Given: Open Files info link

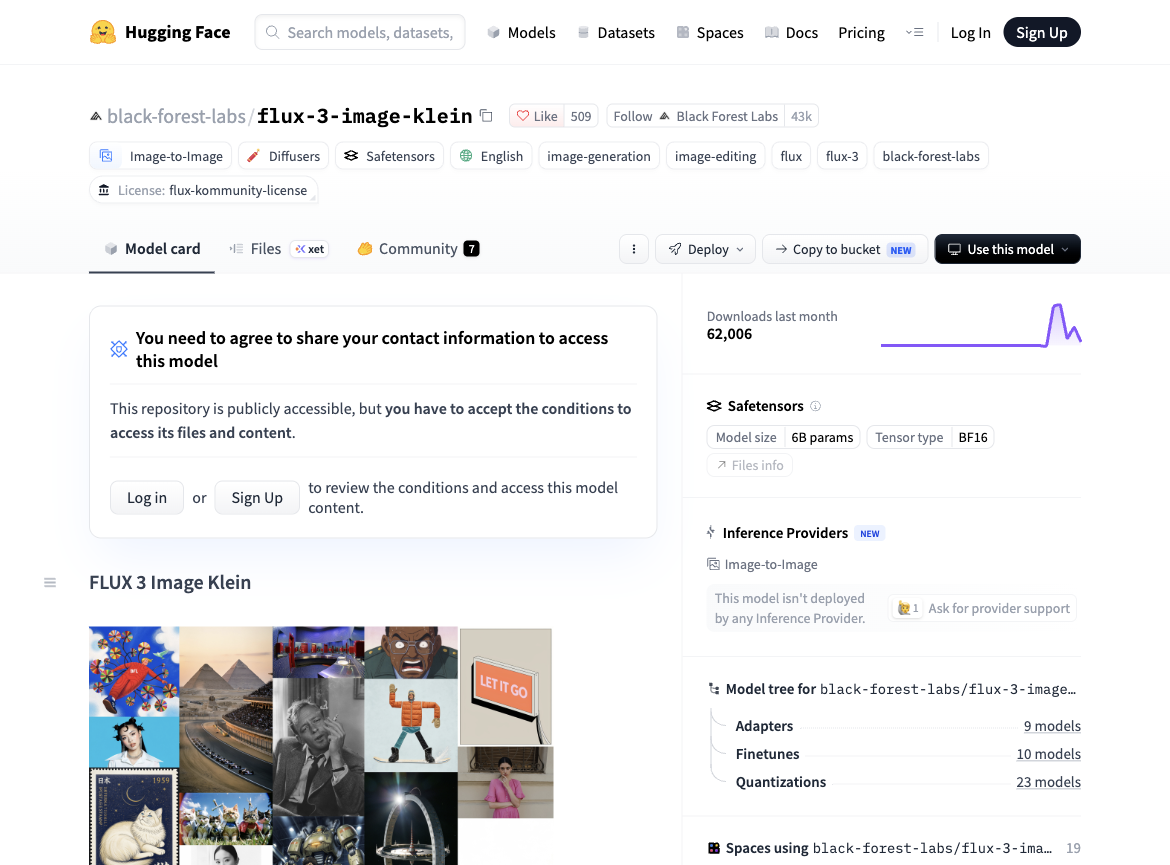Looking at the screenshot, I should pos(749,465).
